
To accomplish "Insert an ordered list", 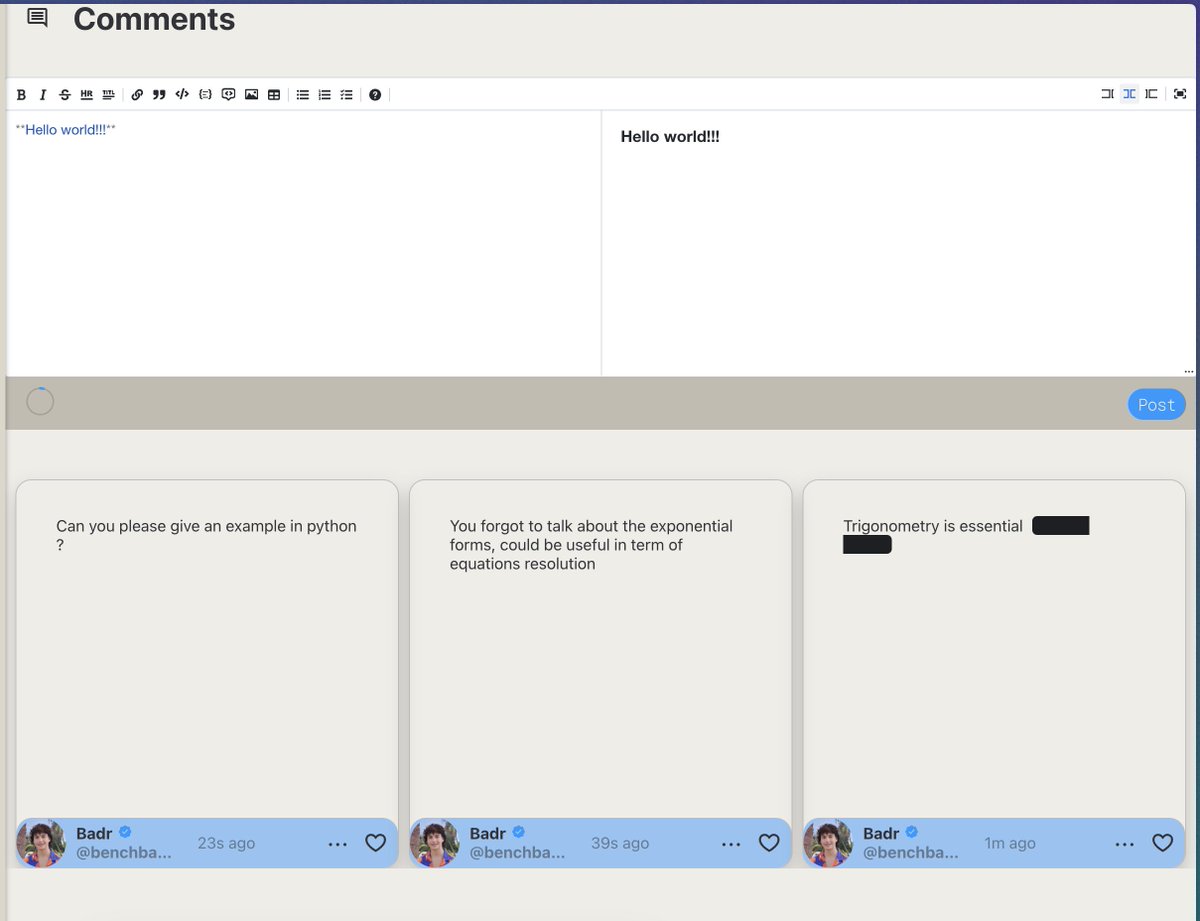I will click(324, 94).
